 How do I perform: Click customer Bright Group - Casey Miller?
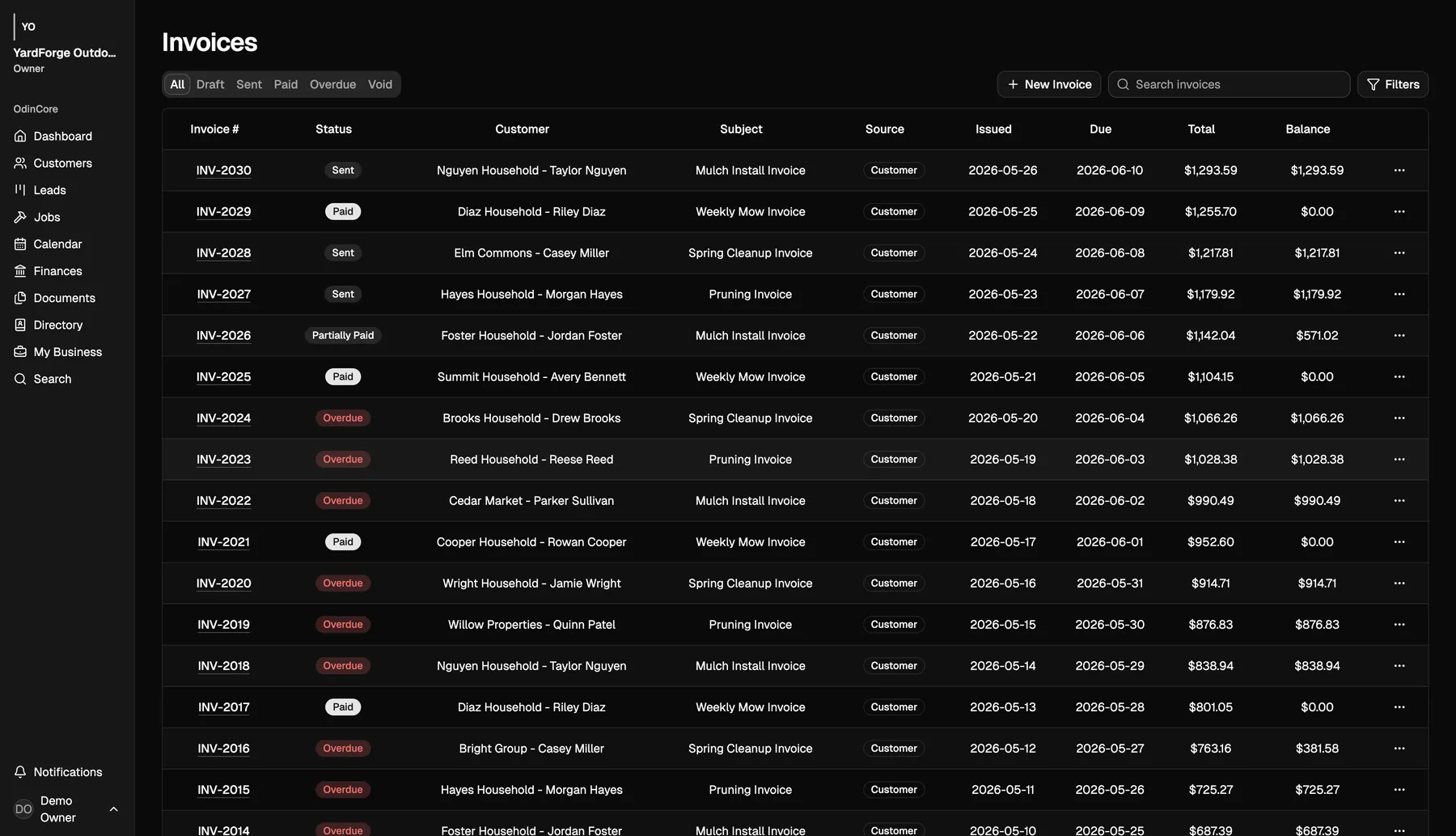click(x=531, y=748)
